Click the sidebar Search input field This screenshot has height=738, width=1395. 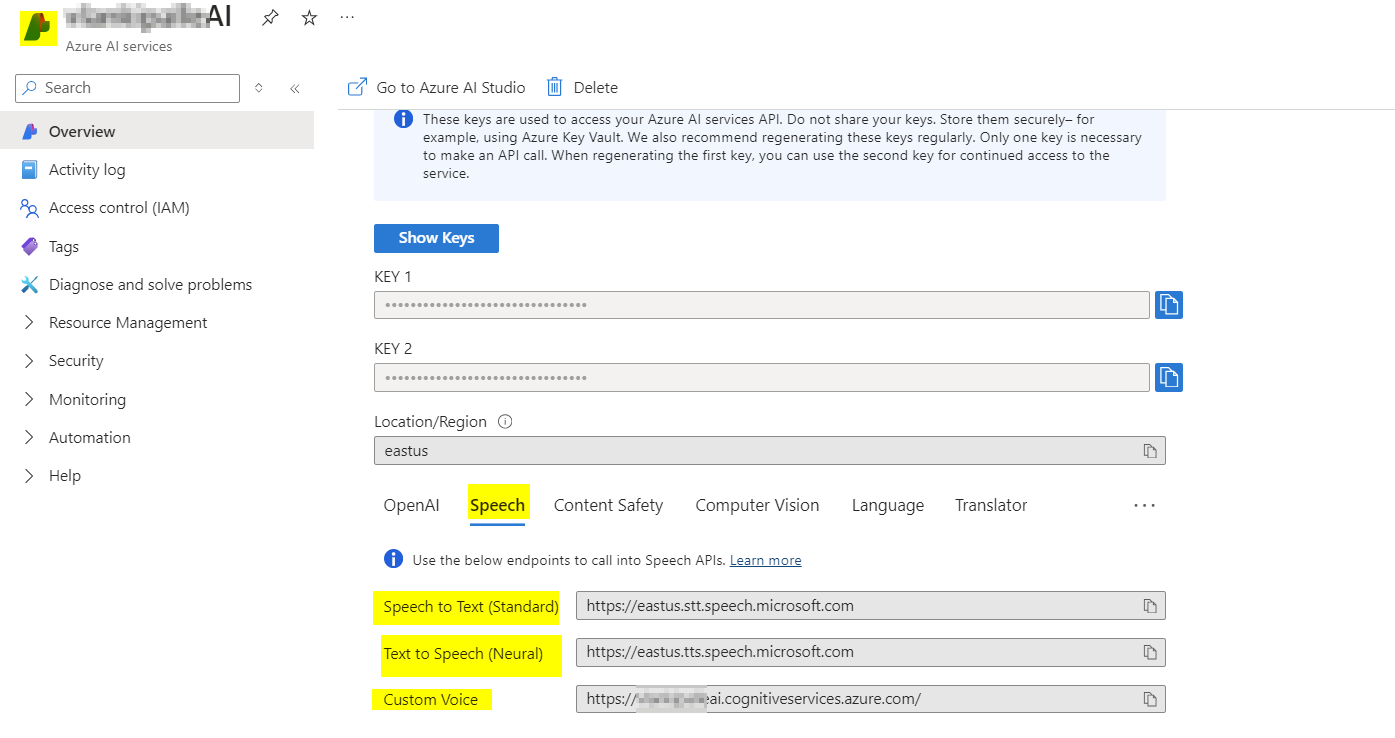[128, 88]
